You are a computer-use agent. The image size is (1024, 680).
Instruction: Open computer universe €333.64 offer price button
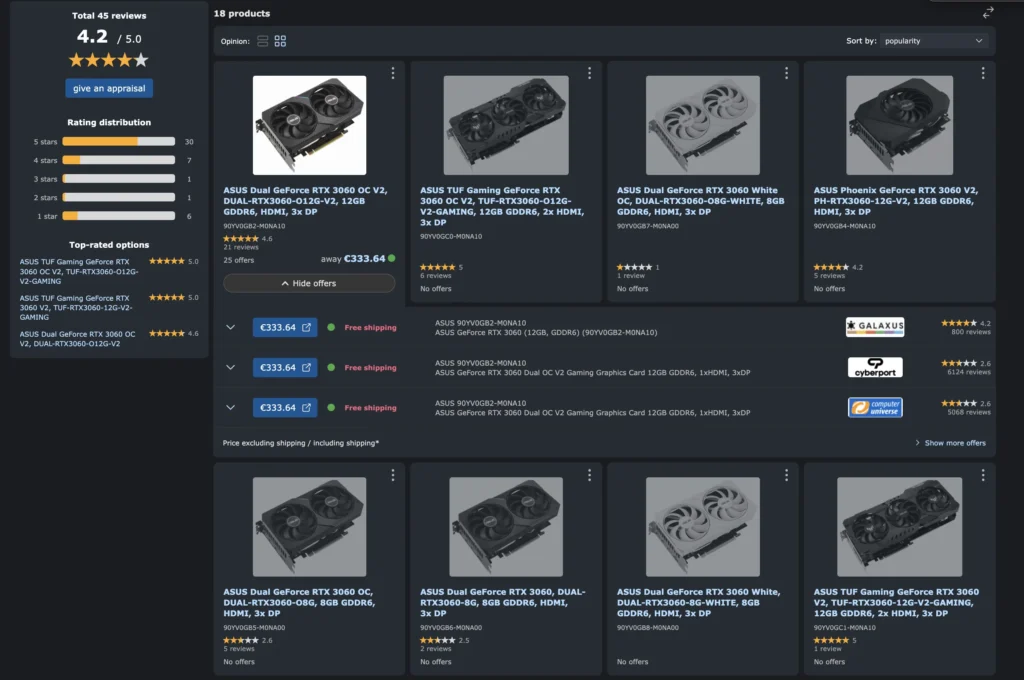[x=285, y=408]
